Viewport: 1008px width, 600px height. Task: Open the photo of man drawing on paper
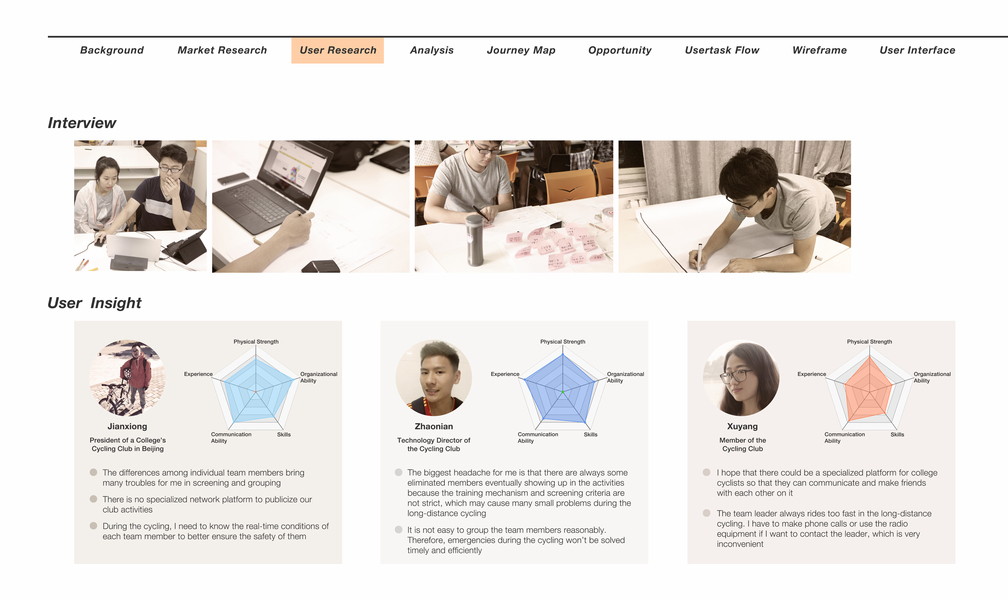pos(734,206)
